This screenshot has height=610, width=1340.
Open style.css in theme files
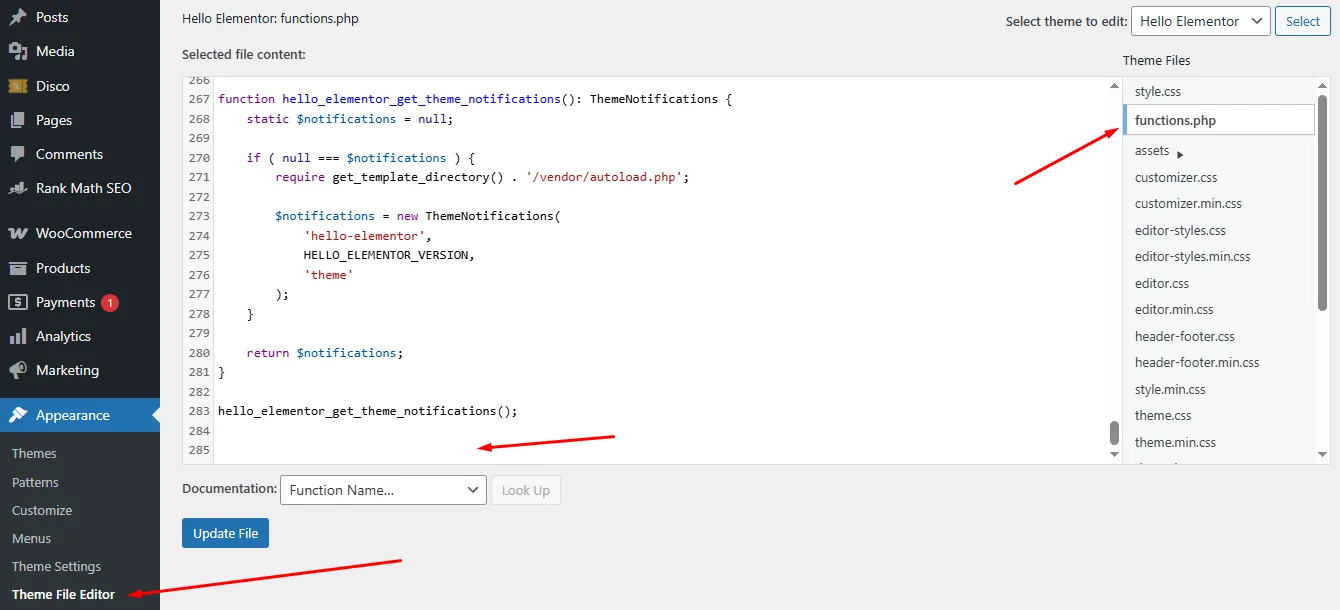point(1158,91)
